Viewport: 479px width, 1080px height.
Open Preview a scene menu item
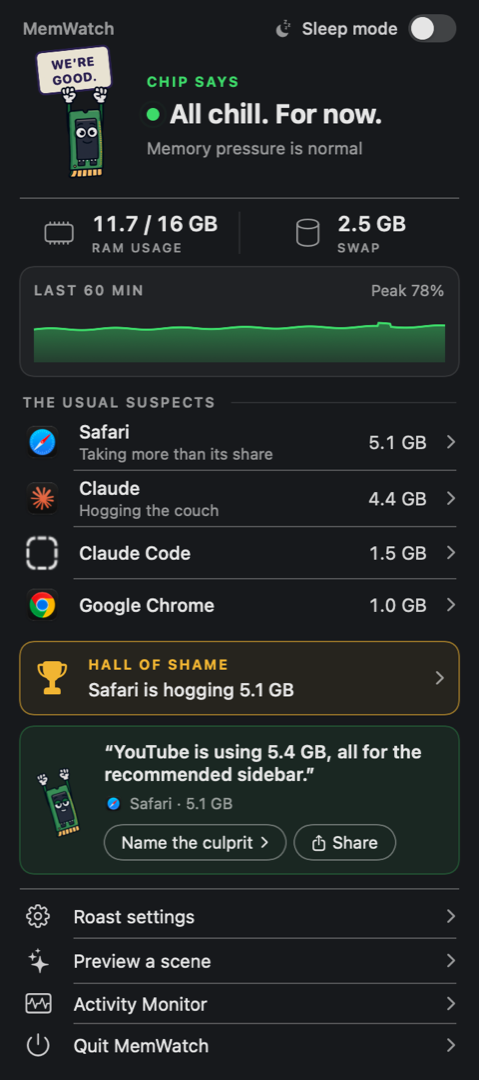coord(239,961)
